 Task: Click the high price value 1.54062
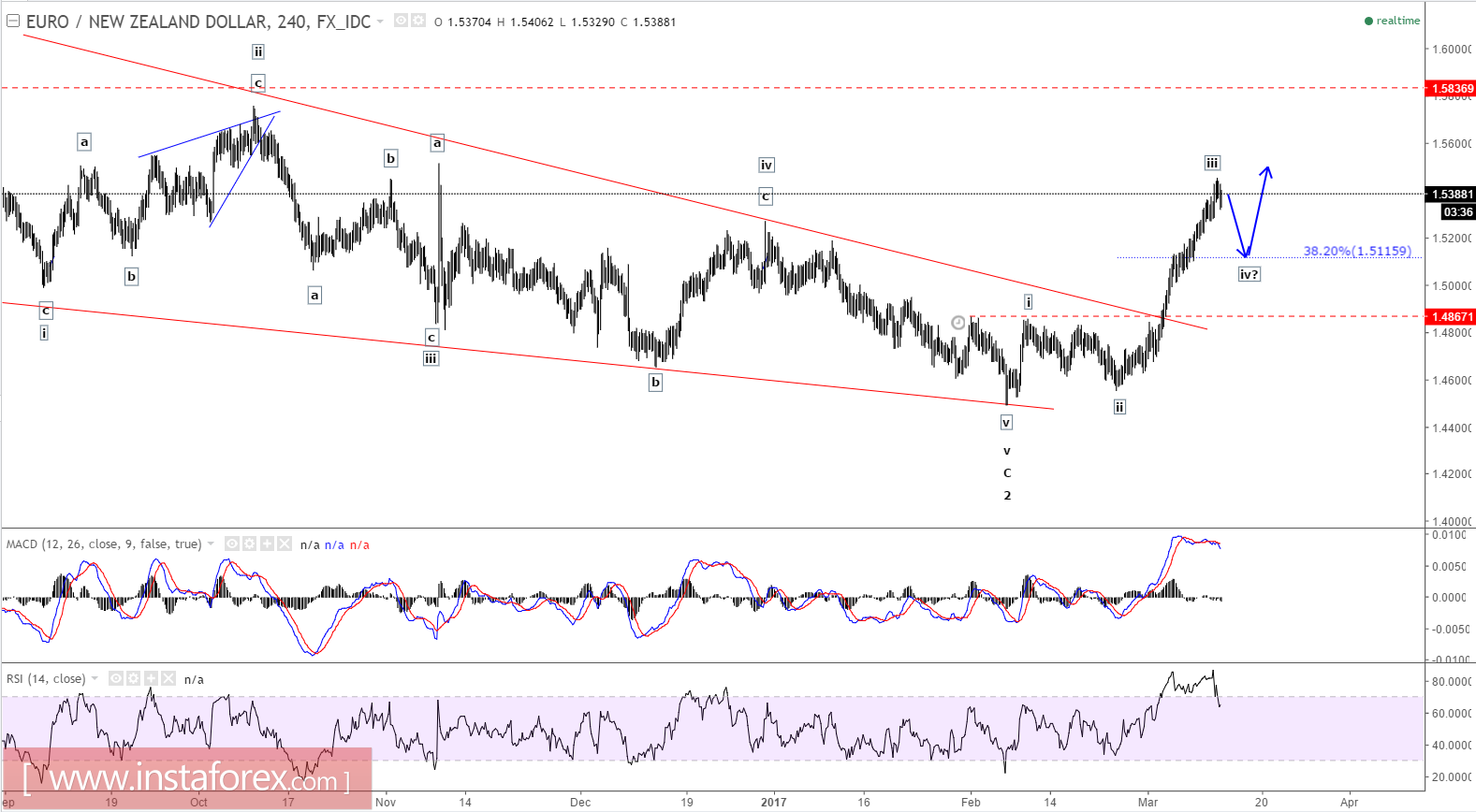[x=532, y=22]
